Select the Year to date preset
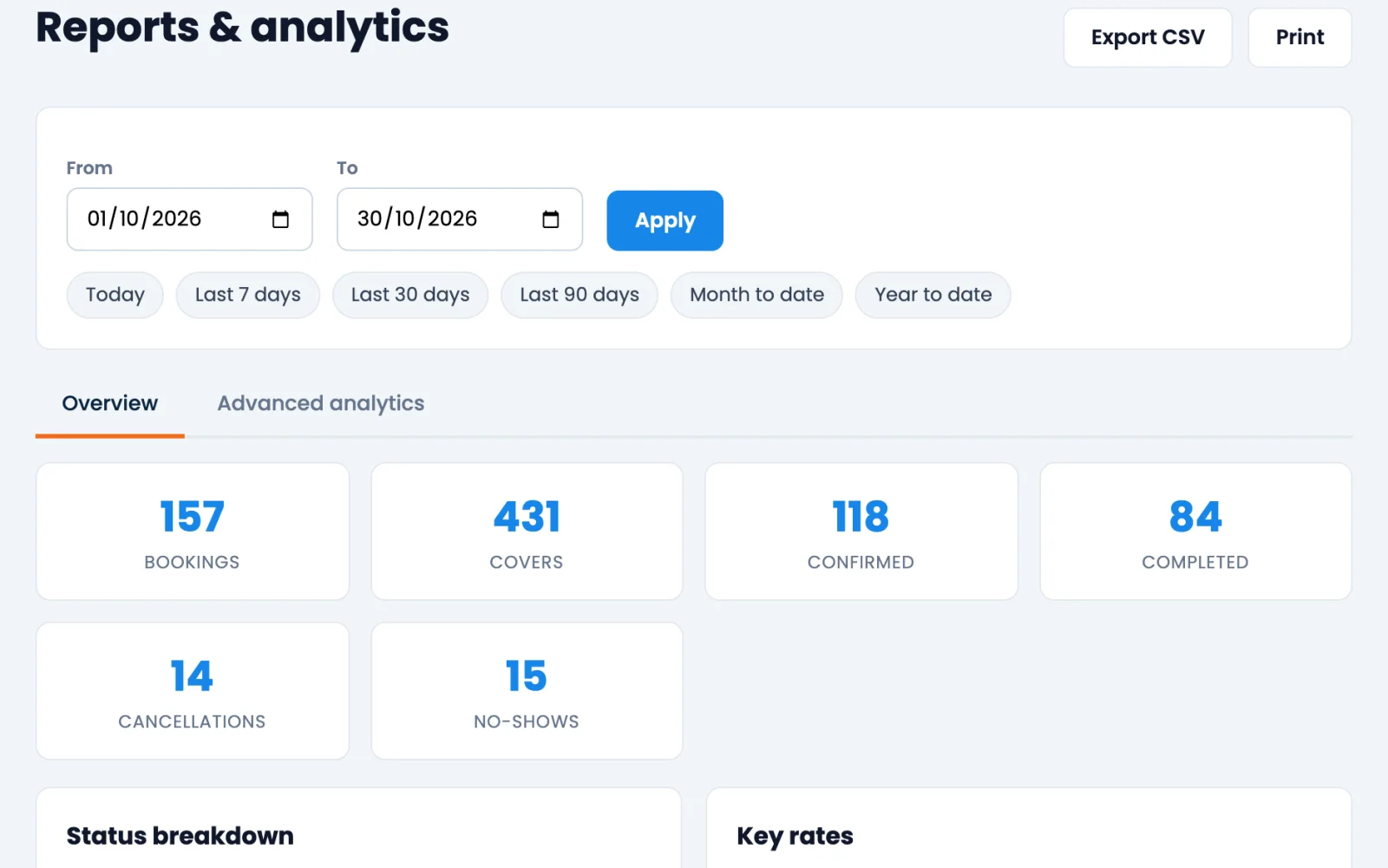This screenshot has height=868, width=1388. [x=933, y=295]
